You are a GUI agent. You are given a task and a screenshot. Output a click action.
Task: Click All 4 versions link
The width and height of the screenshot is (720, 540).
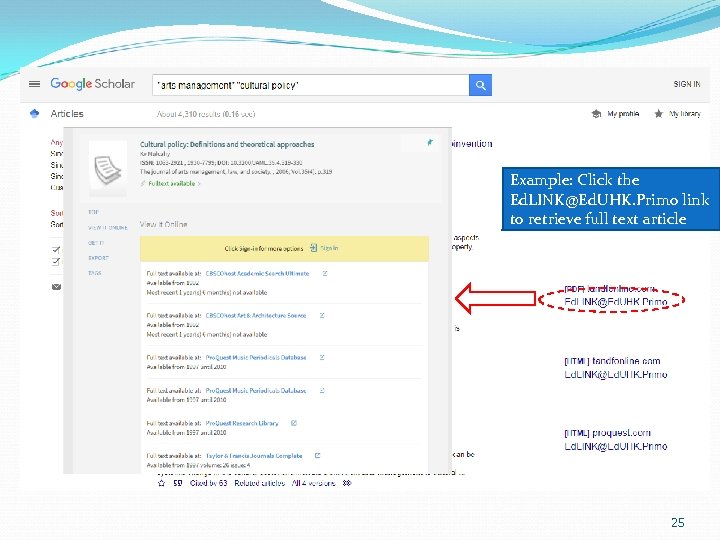[x=314, y=483]
